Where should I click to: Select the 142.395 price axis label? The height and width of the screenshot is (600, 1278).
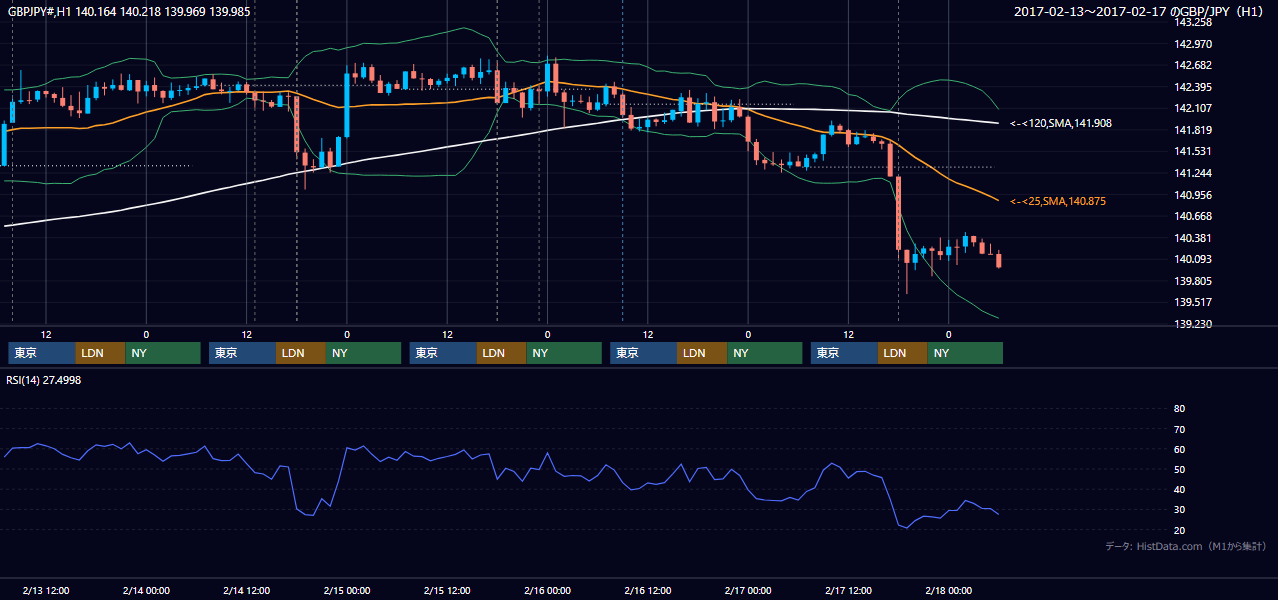[1193, 87]
